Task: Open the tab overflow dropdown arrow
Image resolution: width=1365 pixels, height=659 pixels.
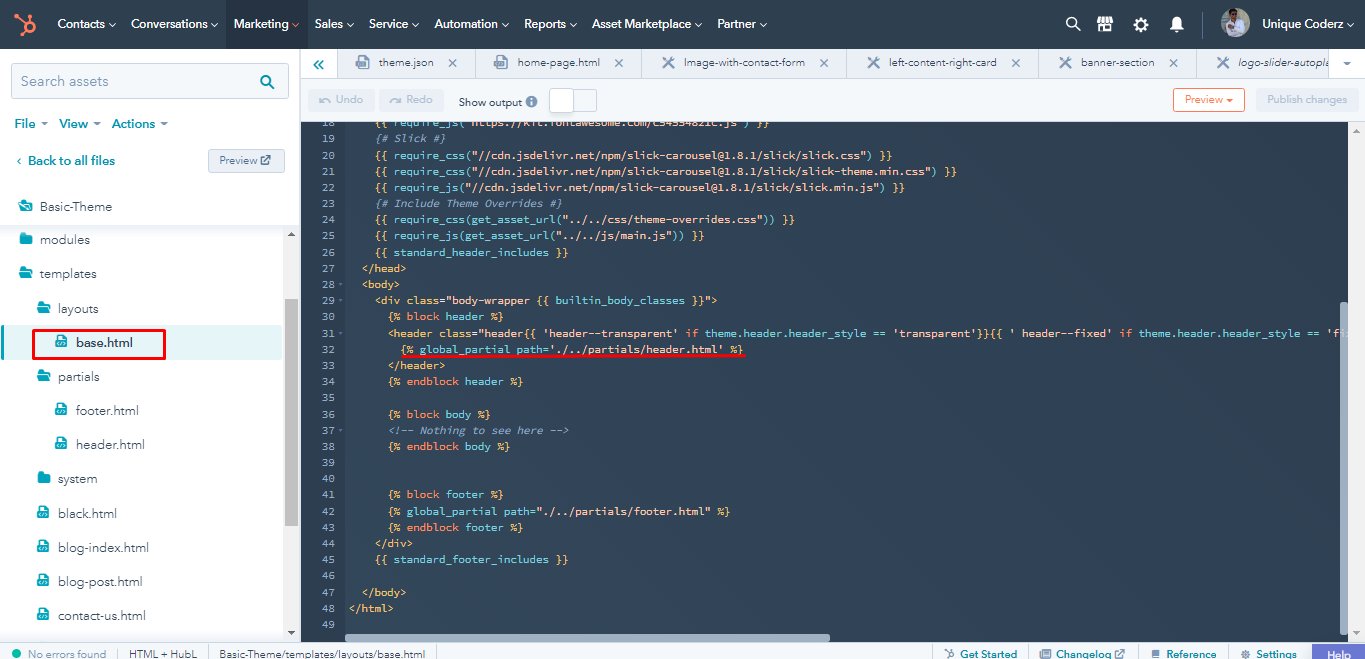Action: pos(1347,63)
